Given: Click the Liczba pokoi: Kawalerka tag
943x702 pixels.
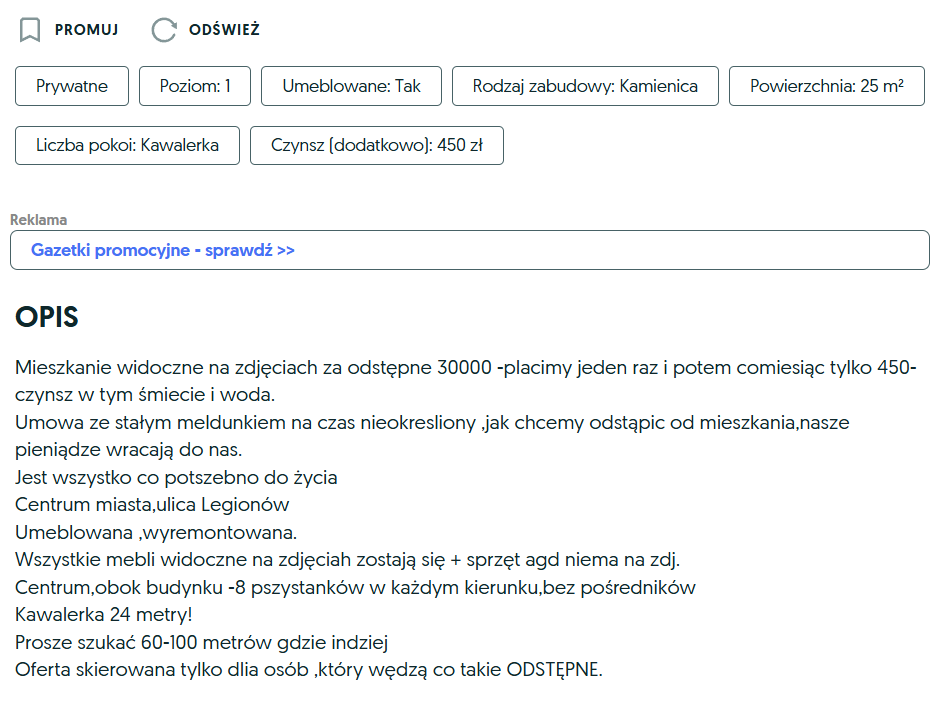Looking at the screenshot, I should (127, 145).
